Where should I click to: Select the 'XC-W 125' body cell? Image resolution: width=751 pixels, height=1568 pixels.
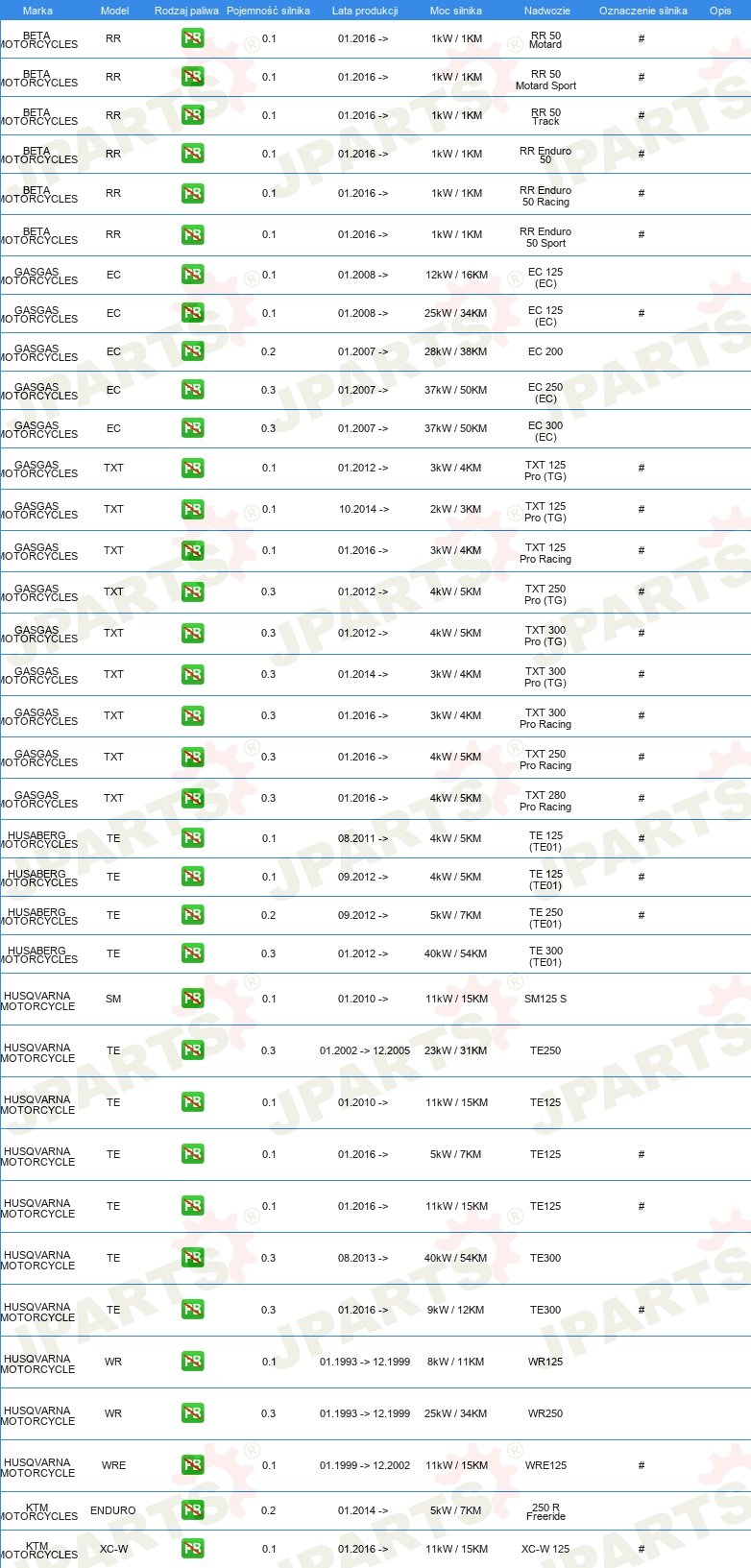coord(545,1549)
